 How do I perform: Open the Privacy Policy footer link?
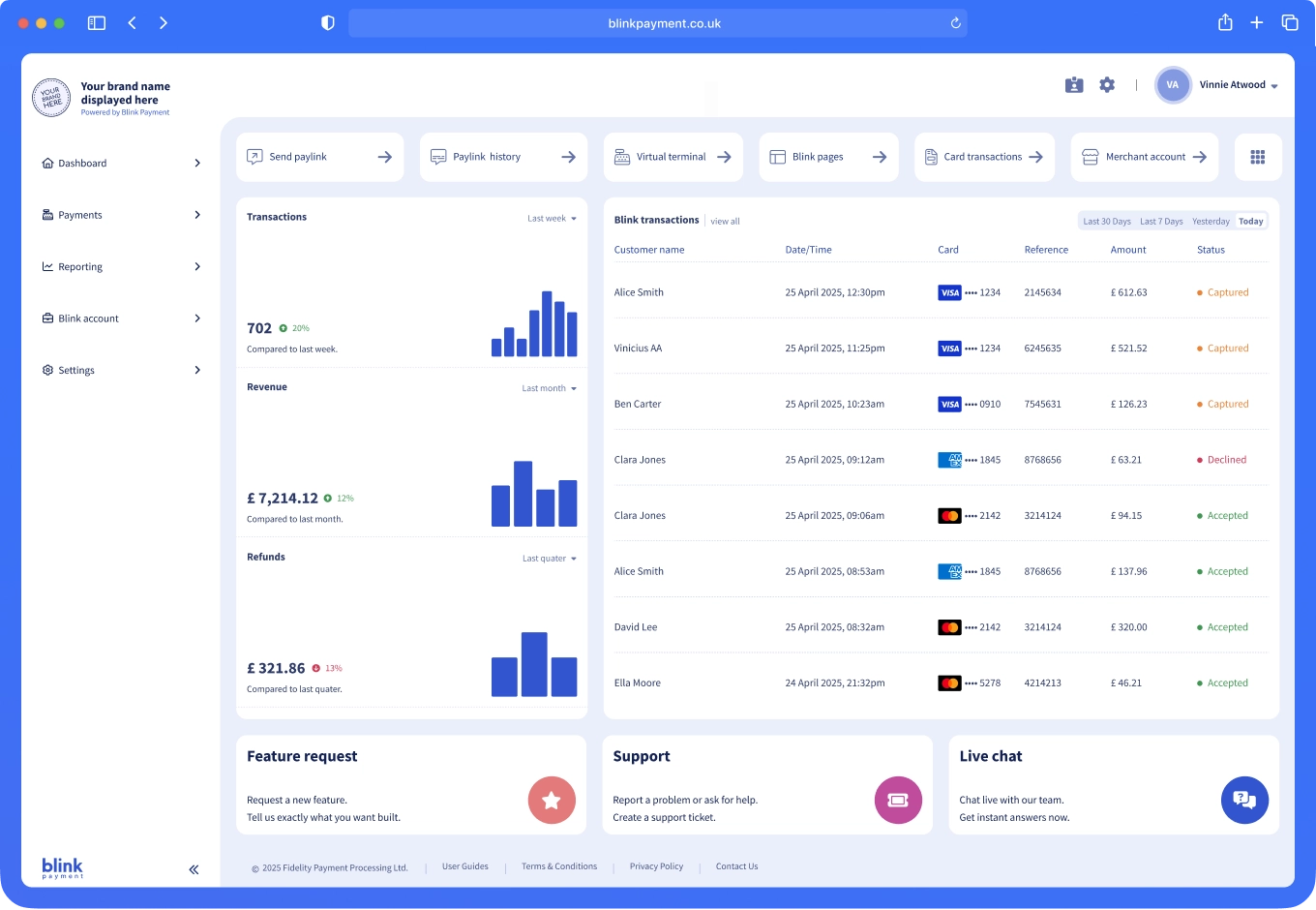656,867
